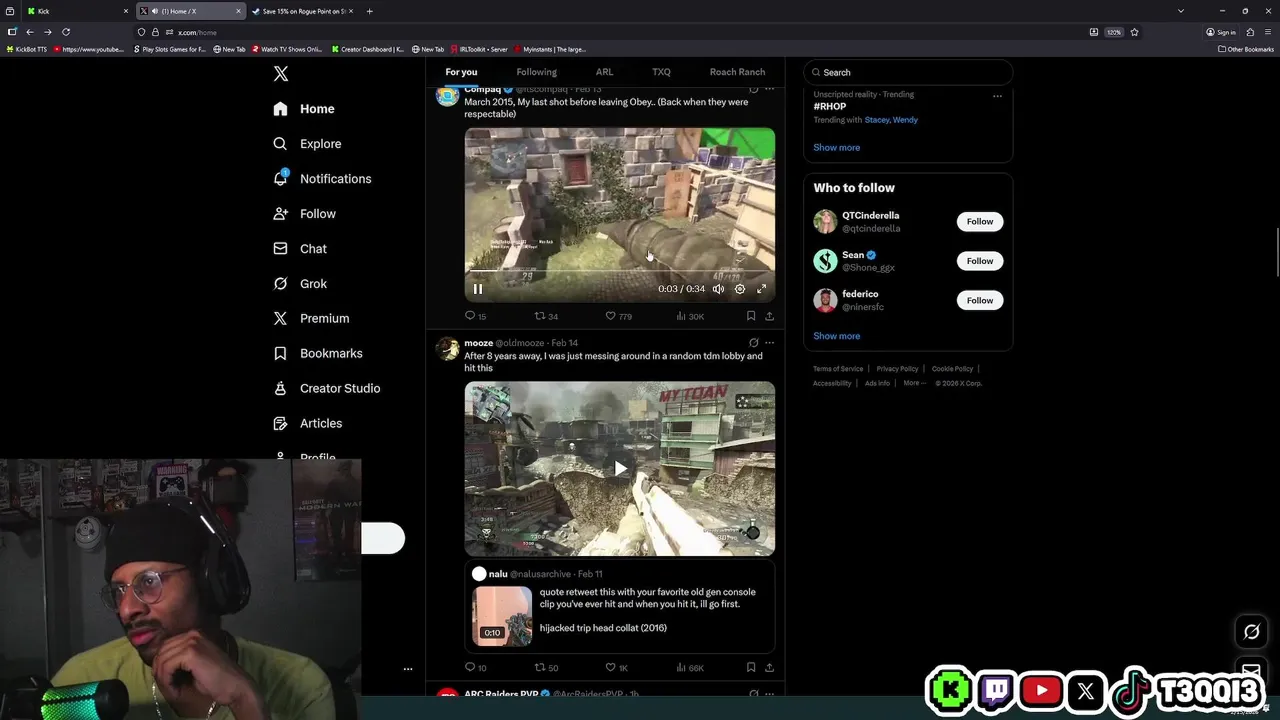Bookmark the Compaq post
Screen dimensions: 1280x720
click(x=751, y=316)
